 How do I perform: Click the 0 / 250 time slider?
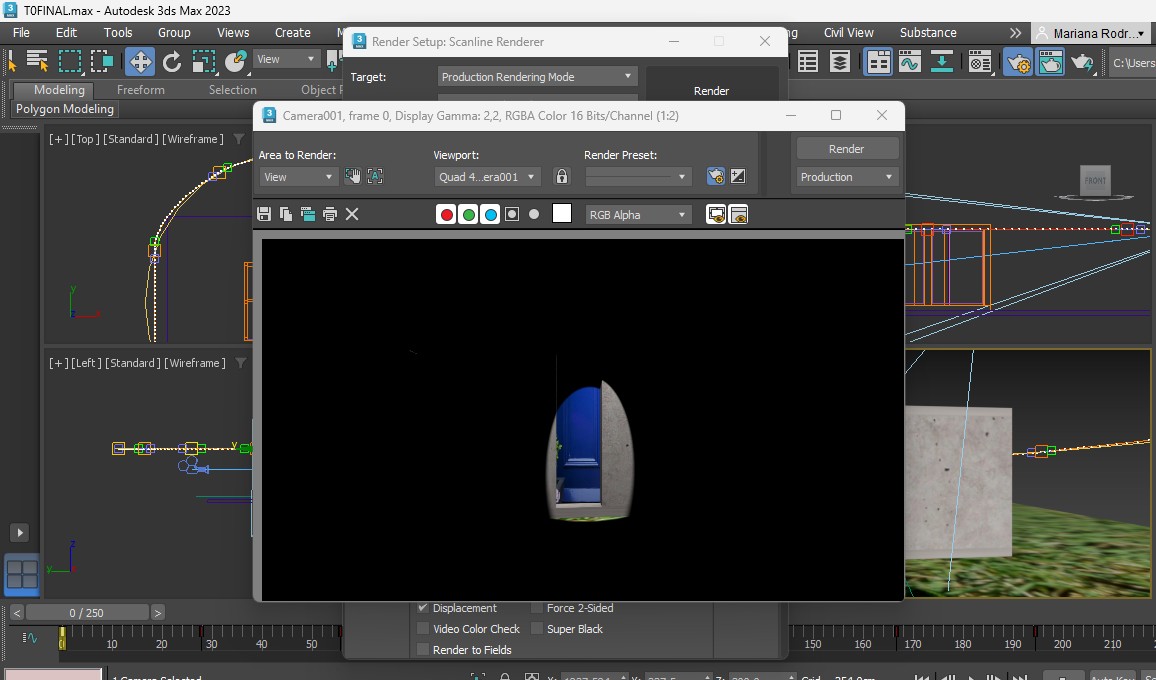[x=86, y=612]
